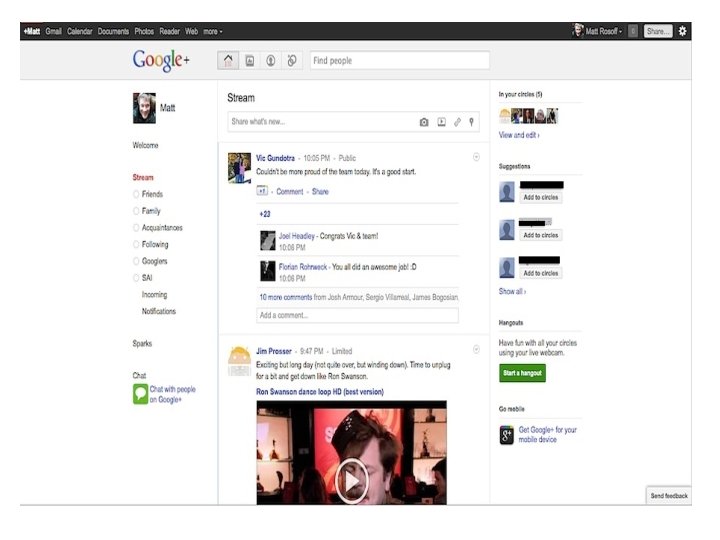The height and width of the screenshot is (540, 720).
Task: Click Get Google+ for your mobile device
Action: [x=547, y=434]
